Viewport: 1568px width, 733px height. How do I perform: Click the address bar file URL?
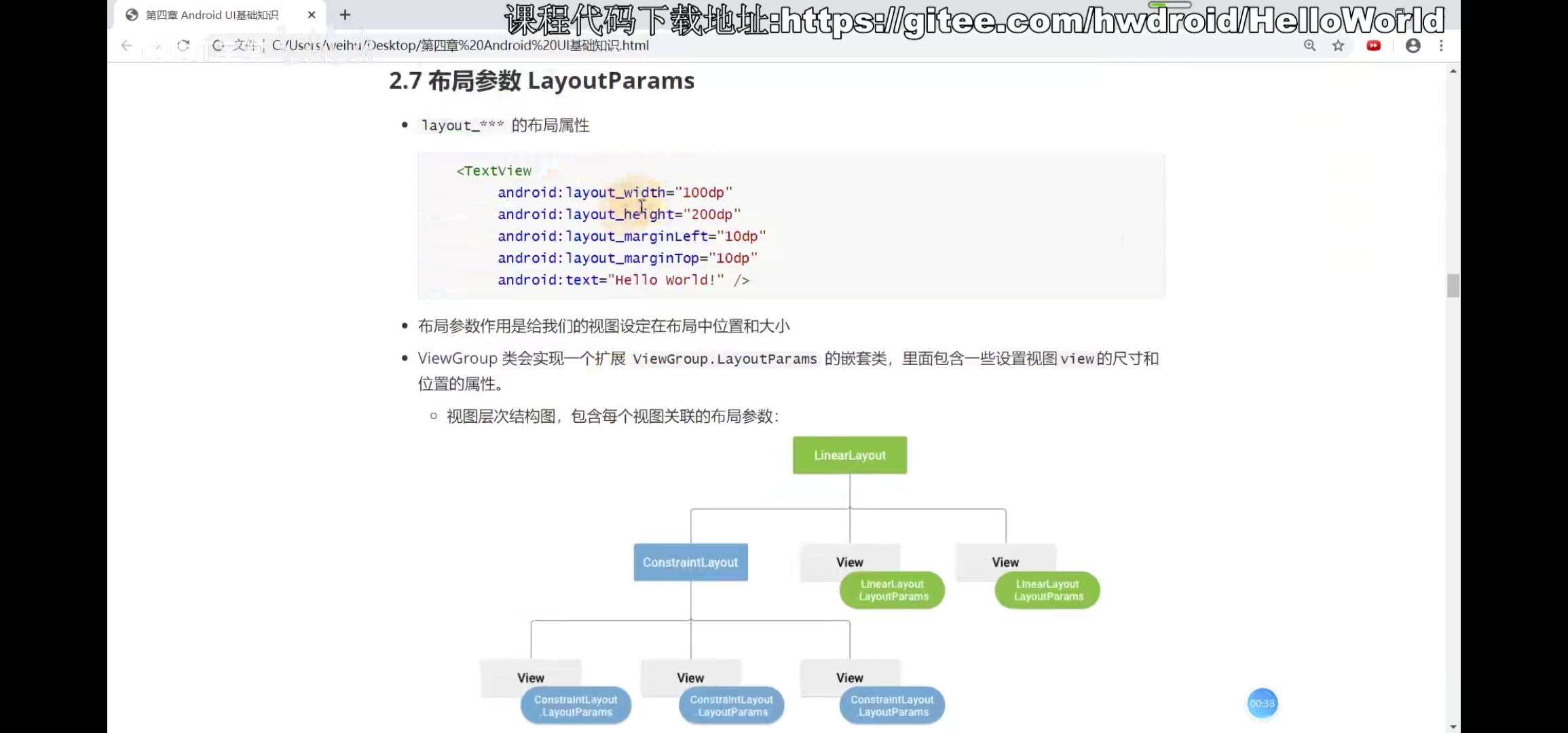click(460, 45)
